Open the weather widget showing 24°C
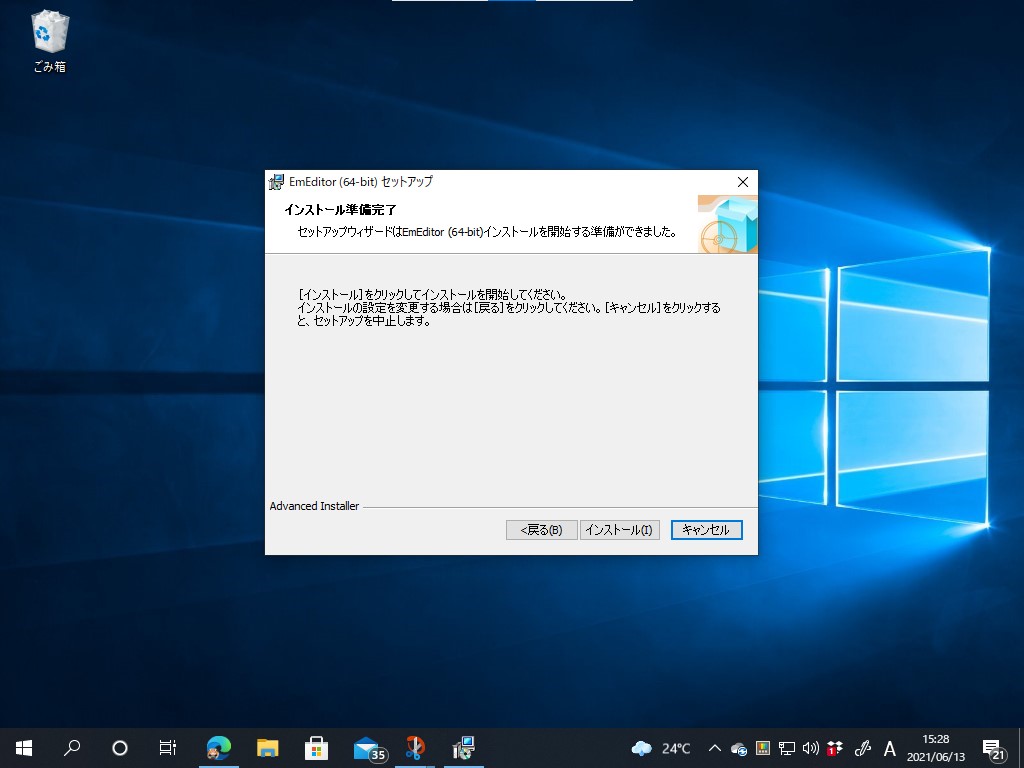 [x=662, y=747]
